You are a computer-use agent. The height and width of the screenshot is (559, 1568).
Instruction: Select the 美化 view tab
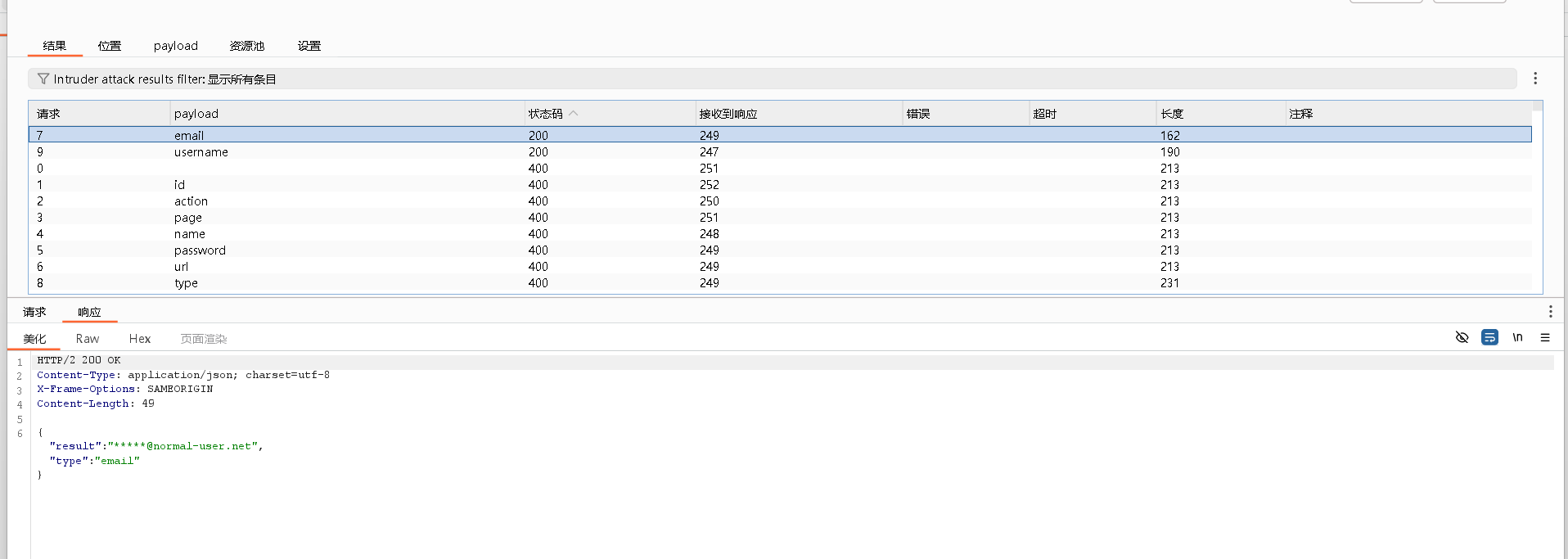[x=34, y=339]
